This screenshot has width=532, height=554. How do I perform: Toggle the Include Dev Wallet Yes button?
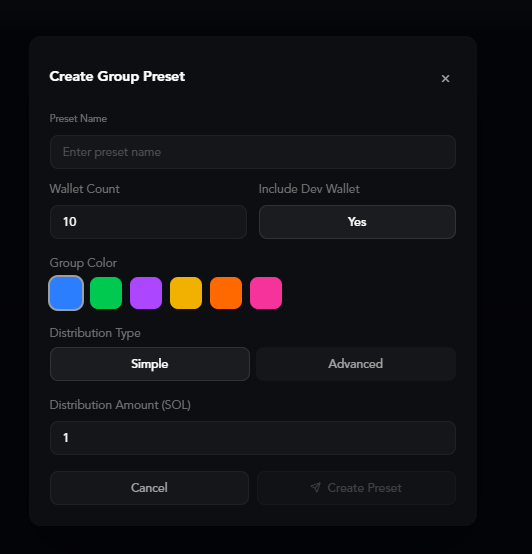click(357, 222)
